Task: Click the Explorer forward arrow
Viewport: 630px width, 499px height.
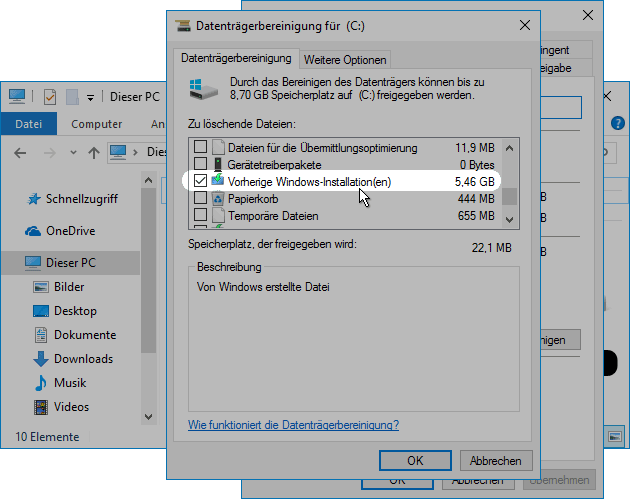Action: tap(50, 153)
